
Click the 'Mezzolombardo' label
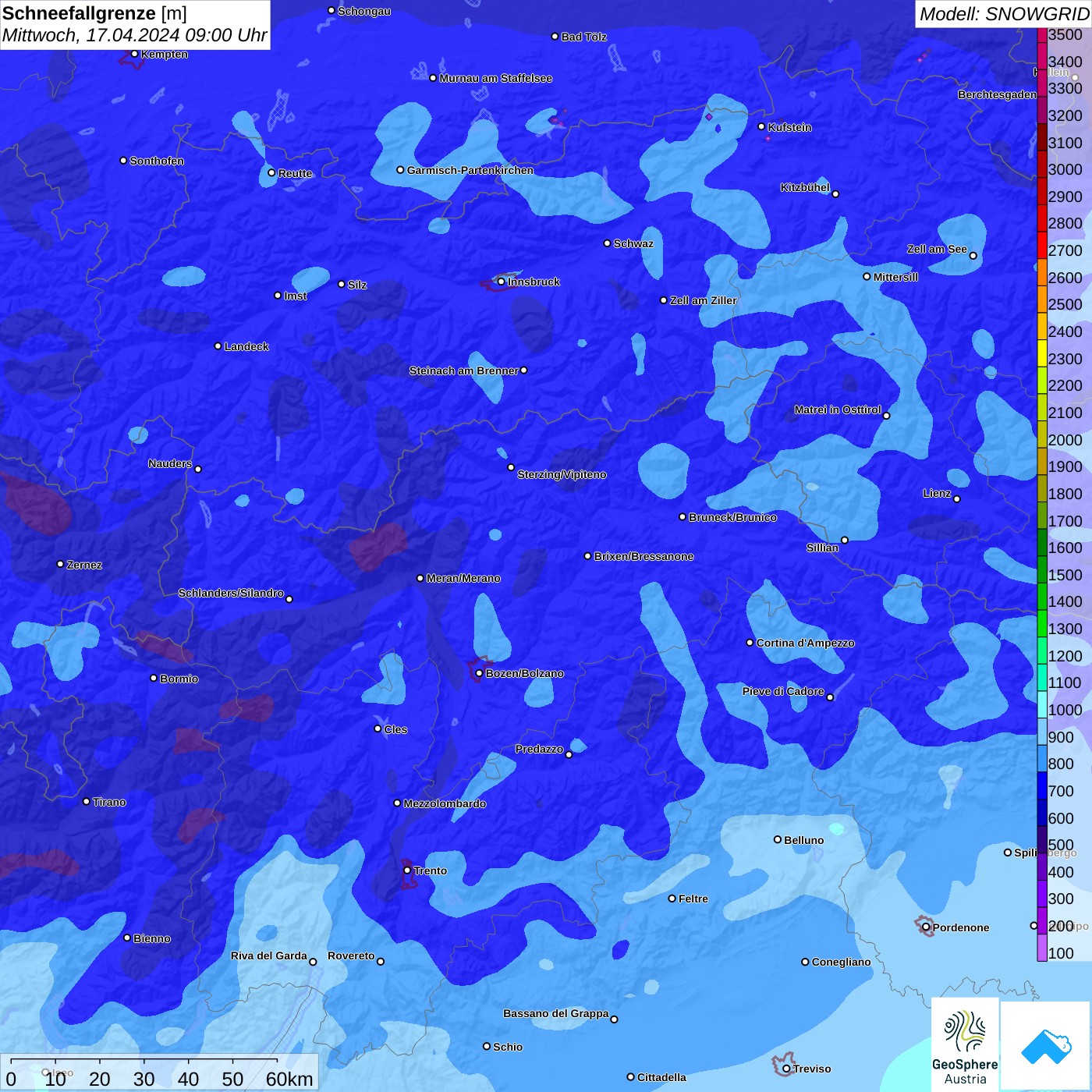(445, 803)
